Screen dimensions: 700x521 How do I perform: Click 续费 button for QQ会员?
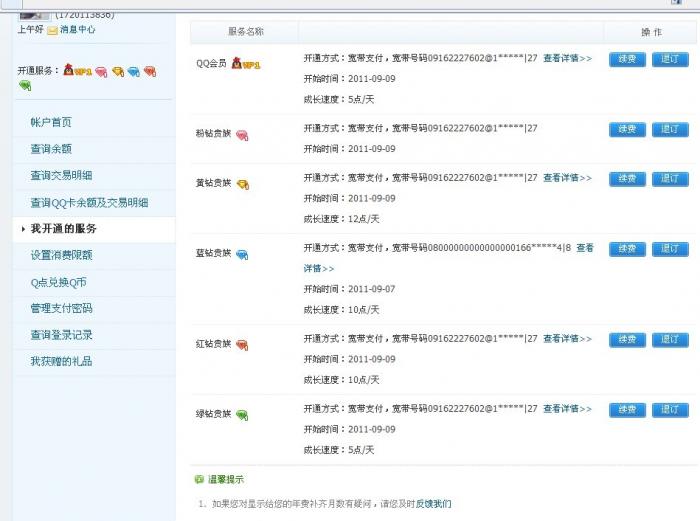(627, 59)
